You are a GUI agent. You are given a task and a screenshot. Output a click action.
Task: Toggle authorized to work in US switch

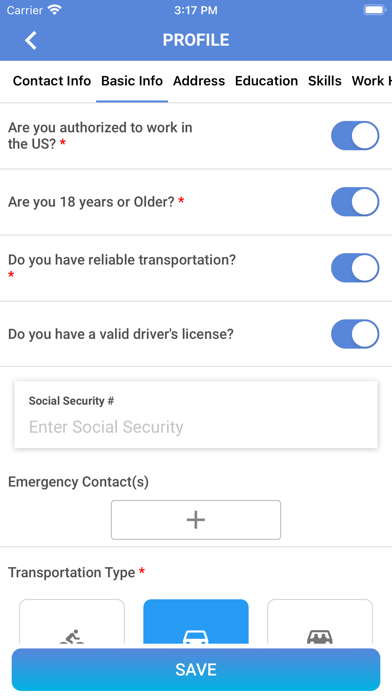[355, 135]
